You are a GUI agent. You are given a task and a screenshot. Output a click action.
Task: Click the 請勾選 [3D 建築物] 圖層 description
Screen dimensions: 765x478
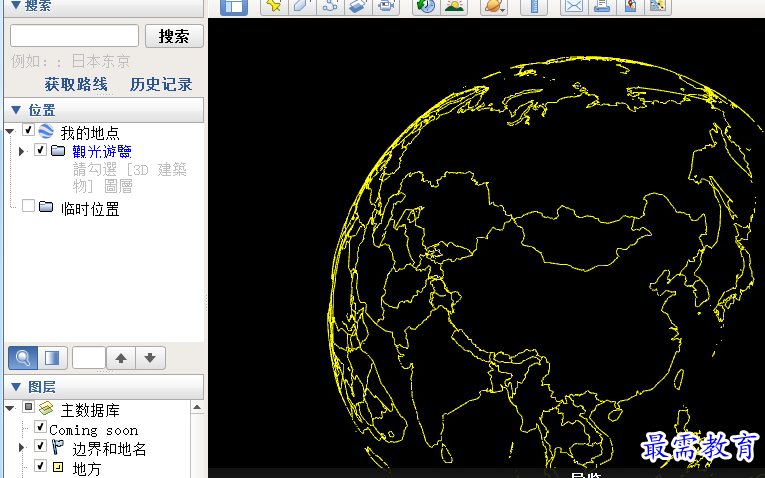pyautogui.click(x=130, y=178)
